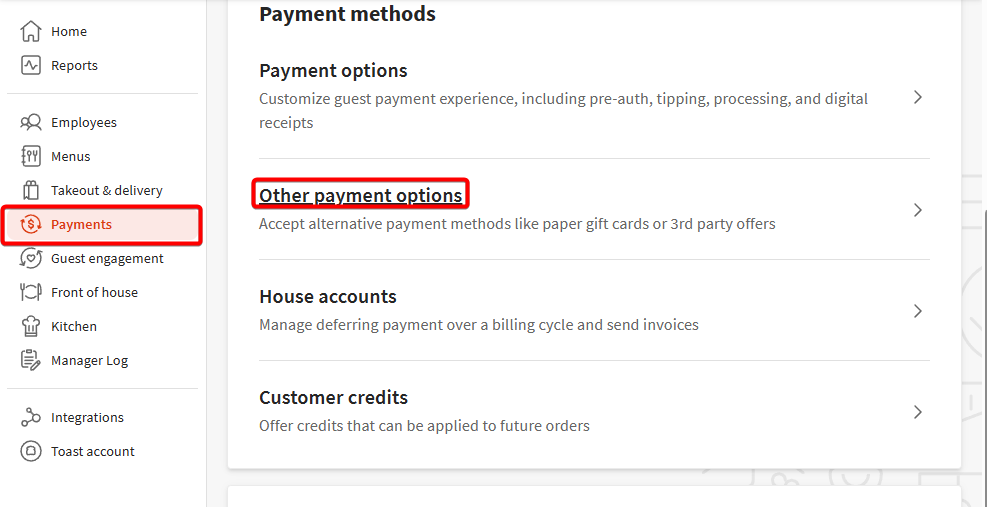This screenshot has width=987, height=507.
Task: Click the Front of house icon
Action: 31,292
